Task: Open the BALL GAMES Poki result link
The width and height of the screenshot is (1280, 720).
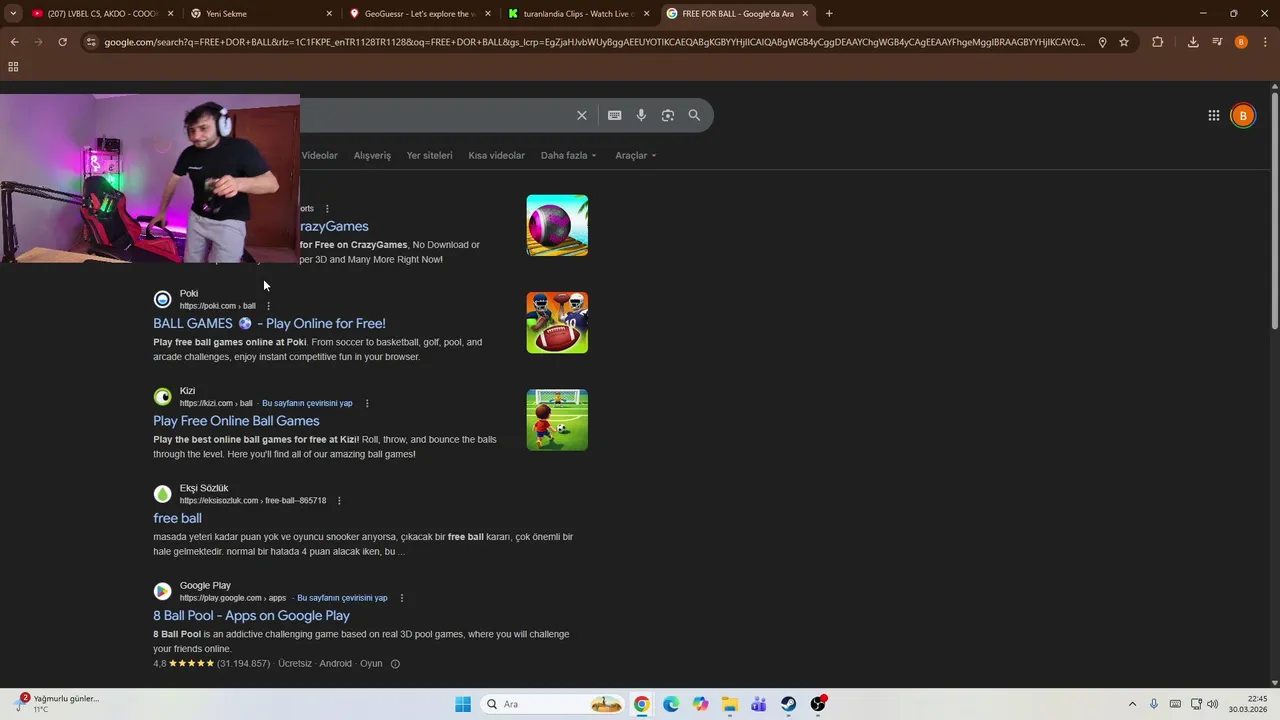Action: (269, 323)
